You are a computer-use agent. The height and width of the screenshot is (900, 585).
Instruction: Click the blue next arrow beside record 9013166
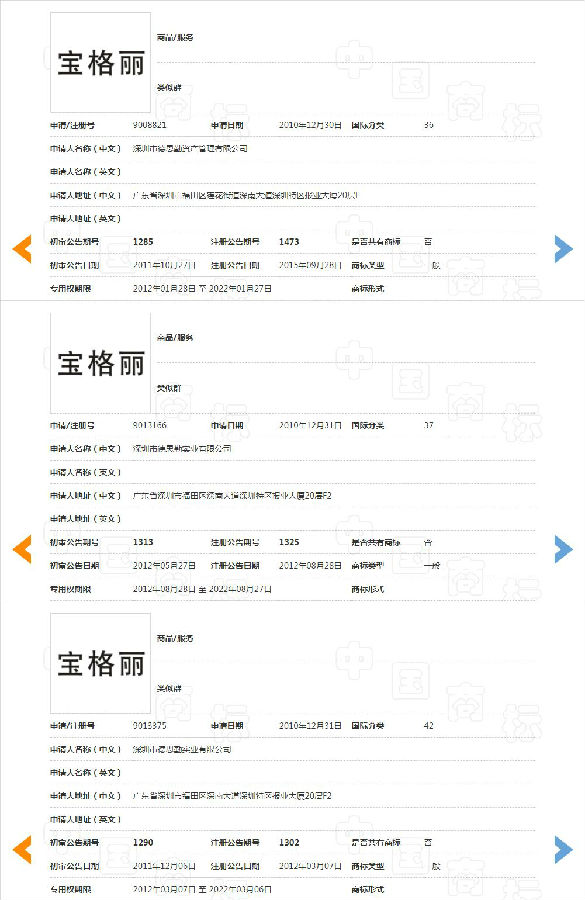coord(563,549)
